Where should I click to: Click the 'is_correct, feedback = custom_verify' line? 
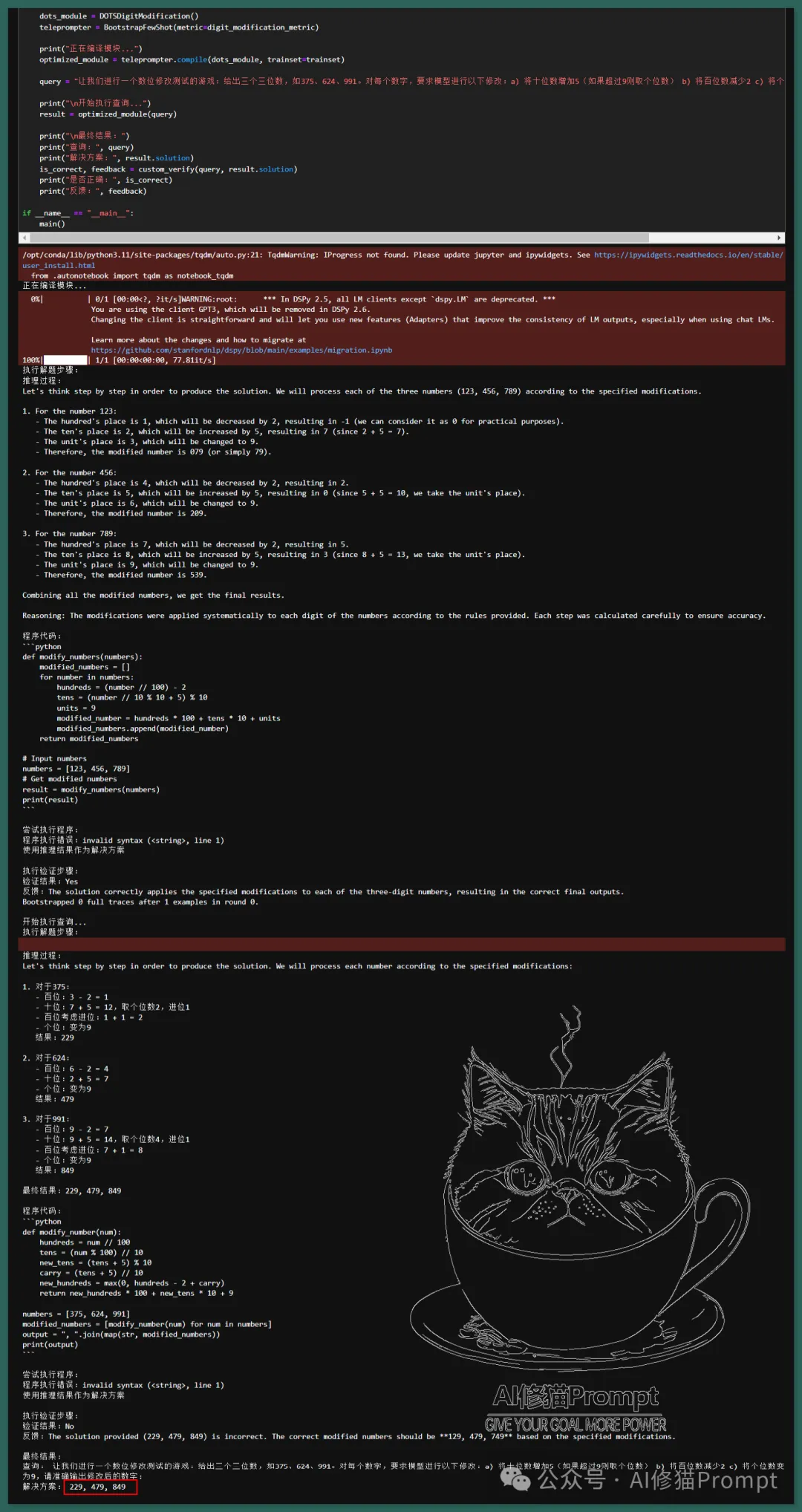168,169
